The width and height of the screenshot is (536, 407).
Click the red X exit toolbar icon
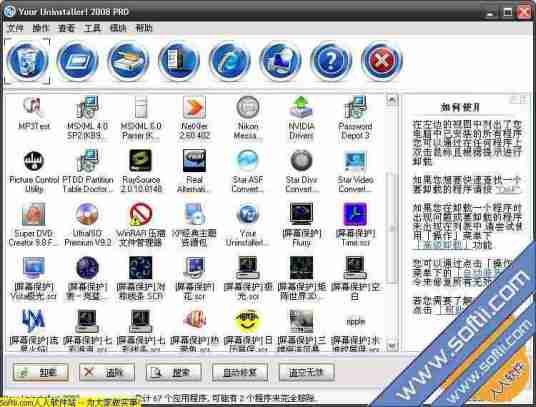click(381, 61)
